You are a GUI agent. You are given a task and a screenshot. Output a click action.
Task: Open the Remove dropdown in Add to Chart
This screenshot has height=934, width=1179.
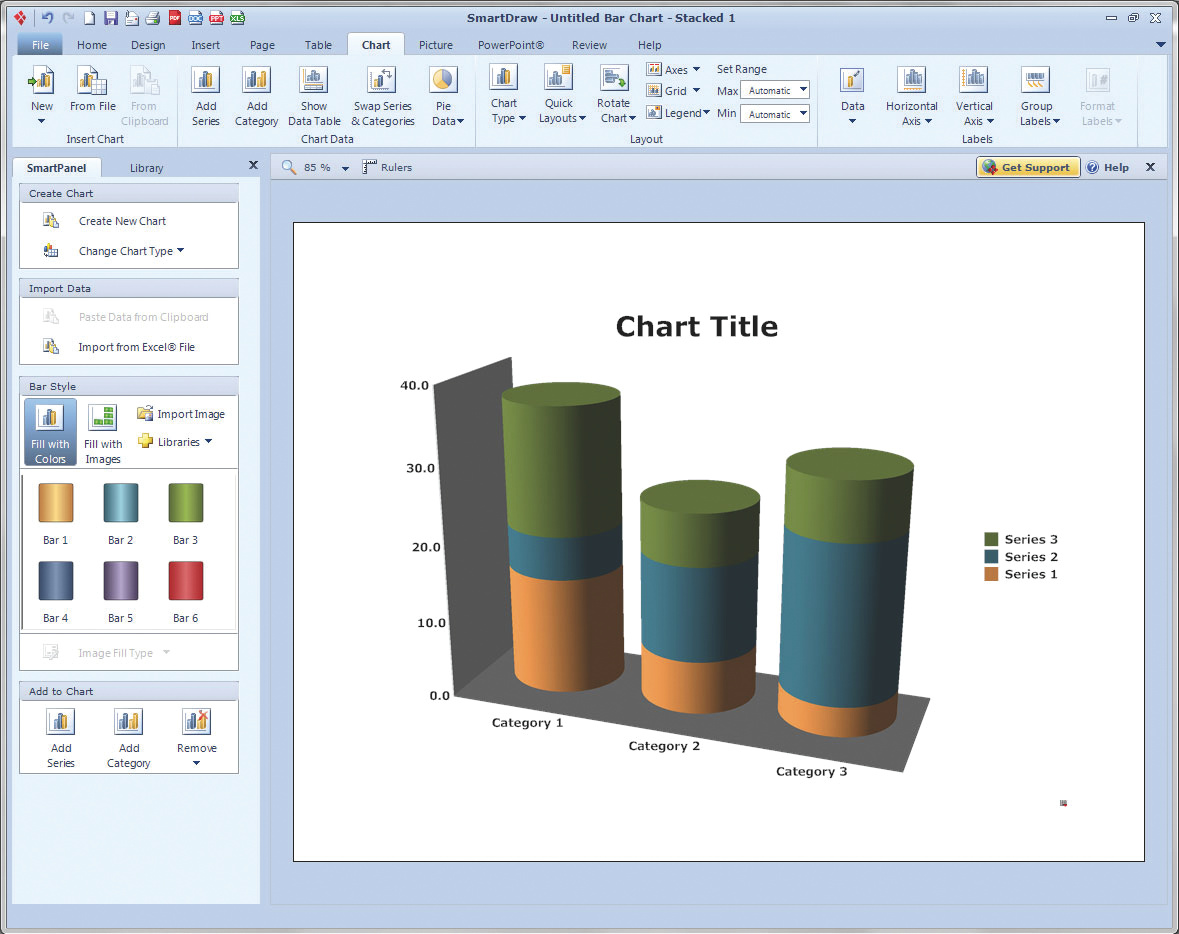[197, 738]
